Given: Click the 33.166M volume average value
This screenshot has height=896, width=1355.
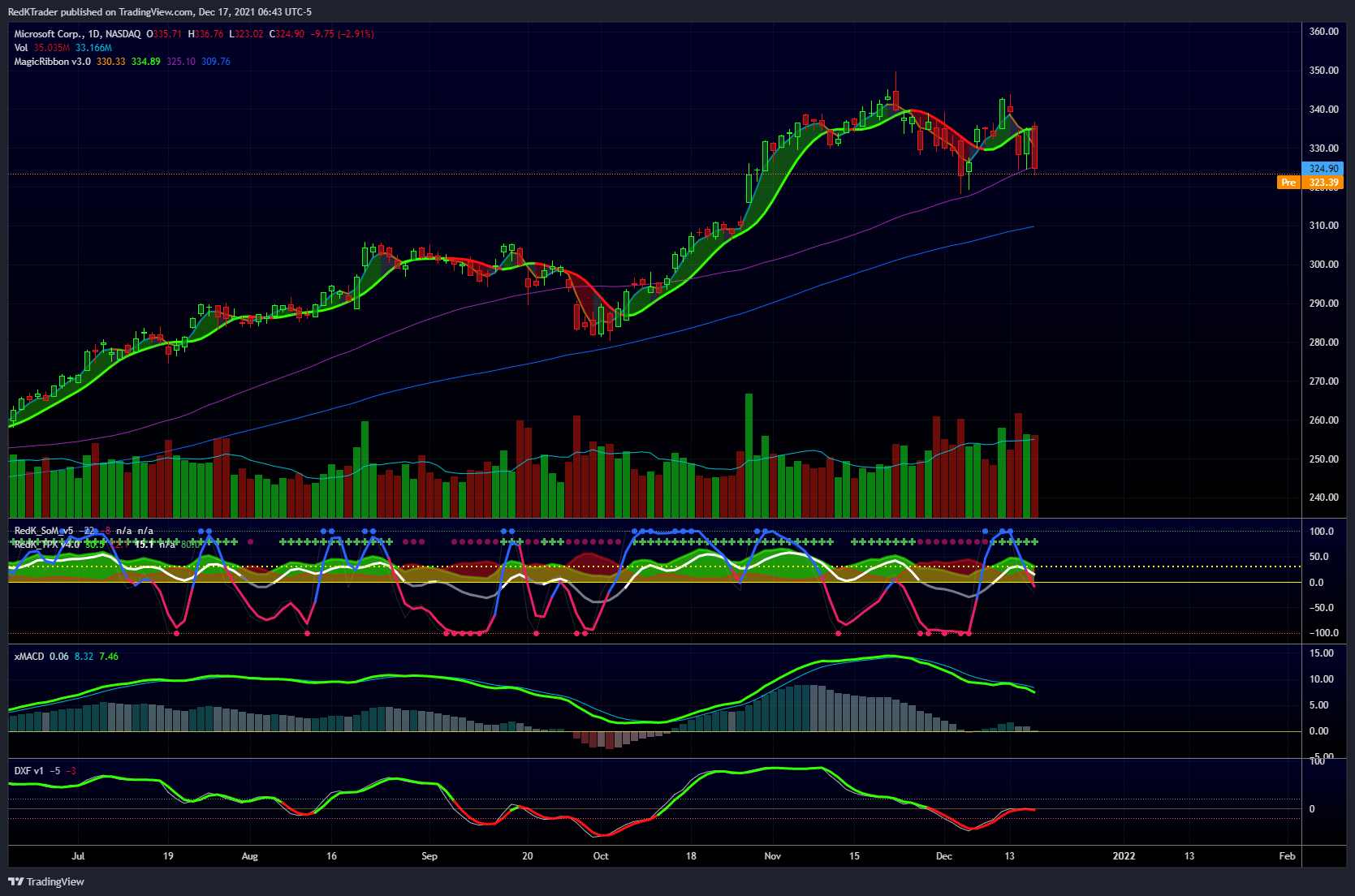Looking at the screenshot, I should pos(94,48).
